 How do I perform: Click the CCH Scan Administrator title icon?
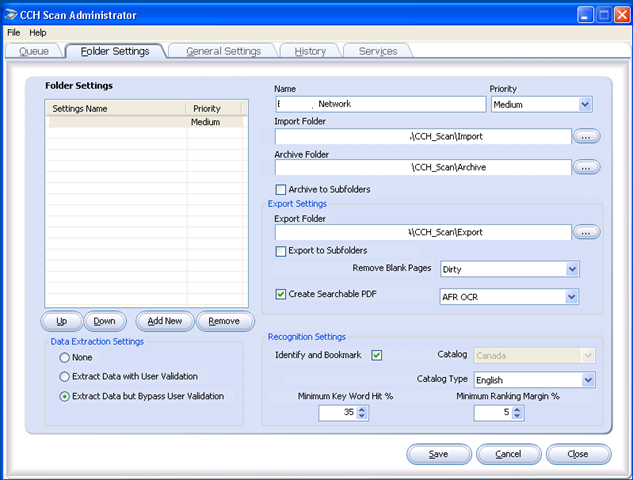[x=10, y=15]
